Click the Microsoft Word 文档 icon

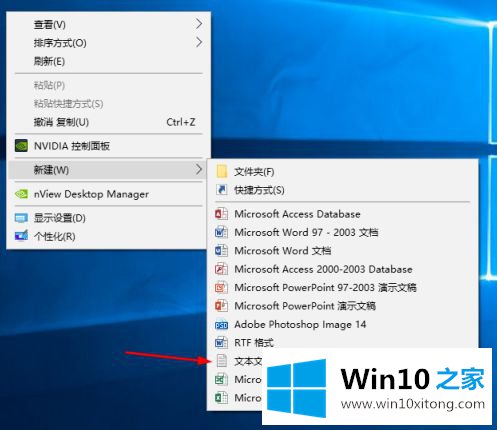[222, 251]
